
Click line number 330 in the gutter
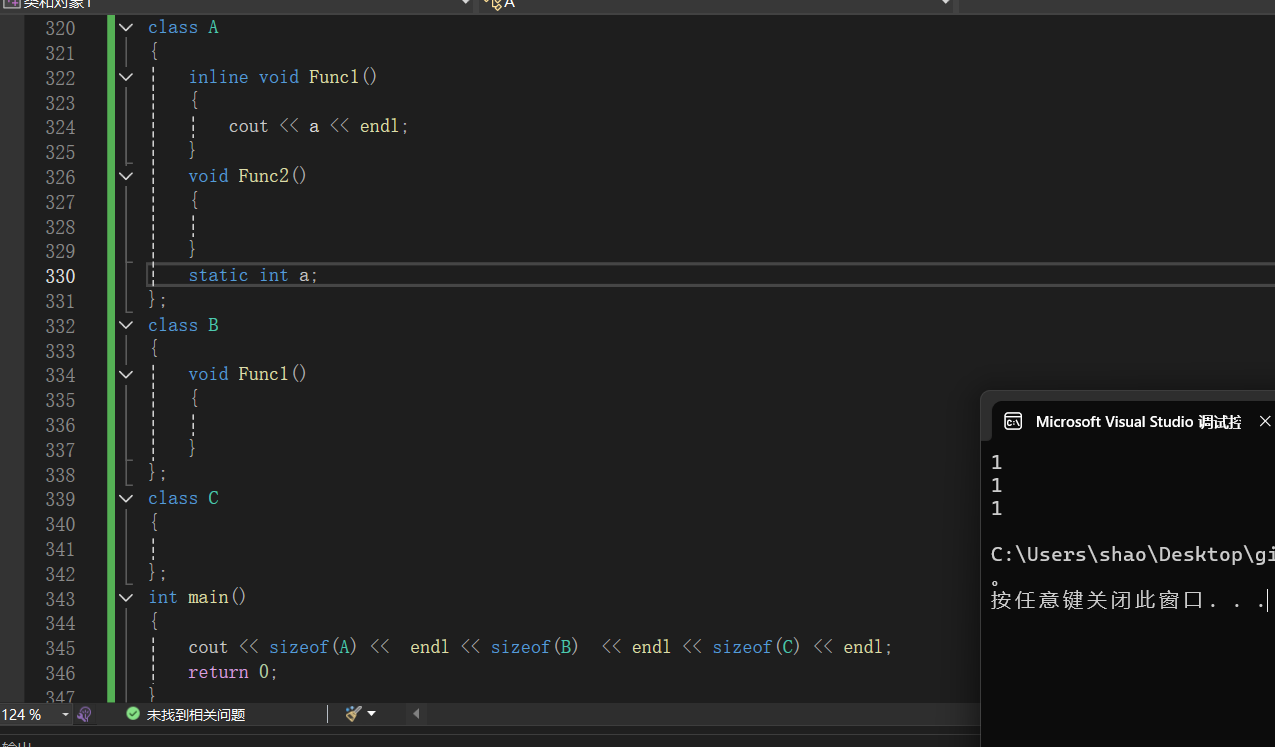[60, 276]
